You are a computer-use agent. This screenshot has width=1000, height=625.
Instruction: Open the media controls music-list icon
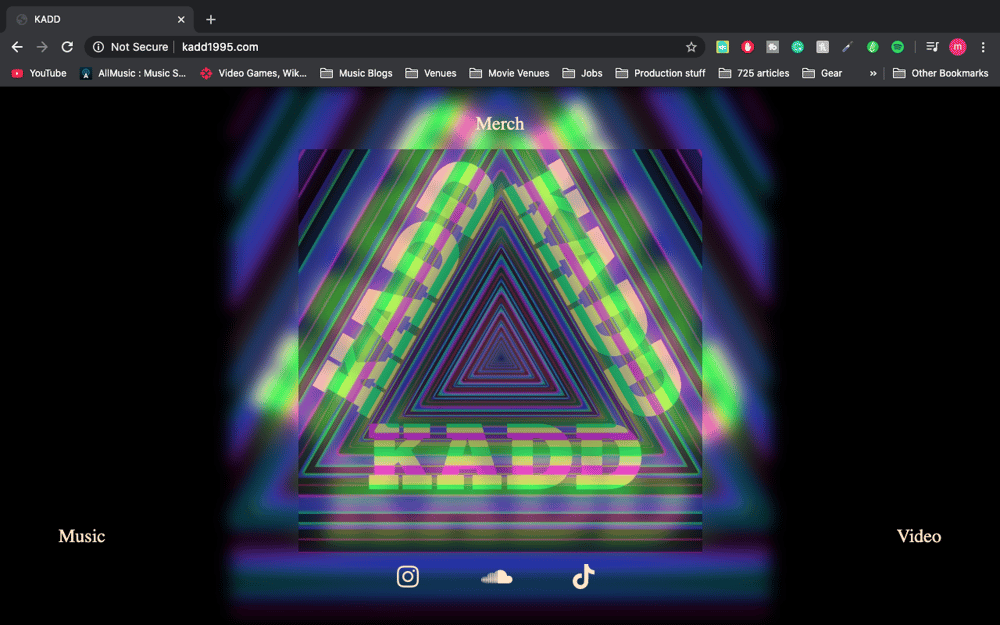(x=931, y=46)
